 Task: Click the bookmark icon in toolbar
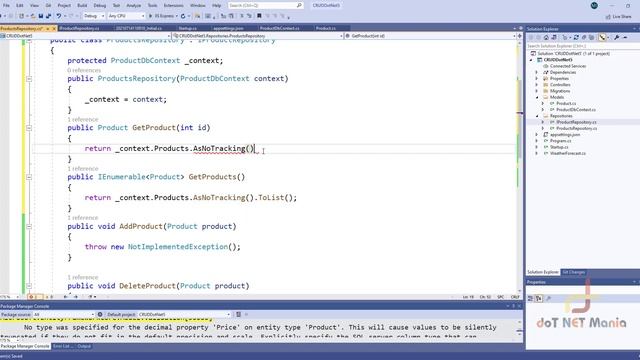click(259, 16)
